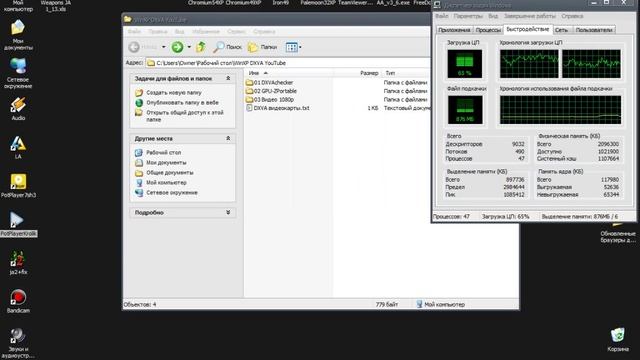
Task: Expand the Подробно panel
Action: point(228,213)
